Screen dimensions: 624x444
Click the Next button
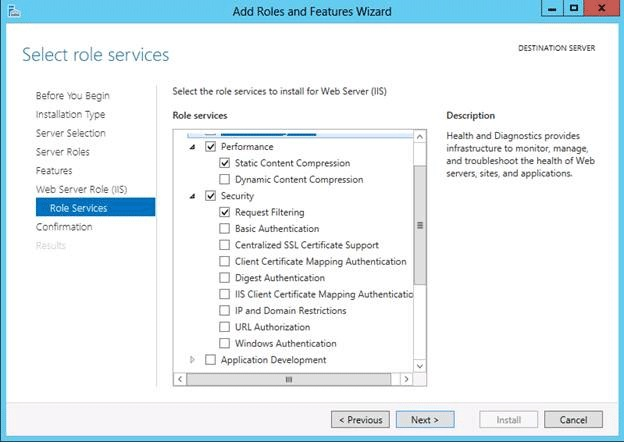(425, 420)
